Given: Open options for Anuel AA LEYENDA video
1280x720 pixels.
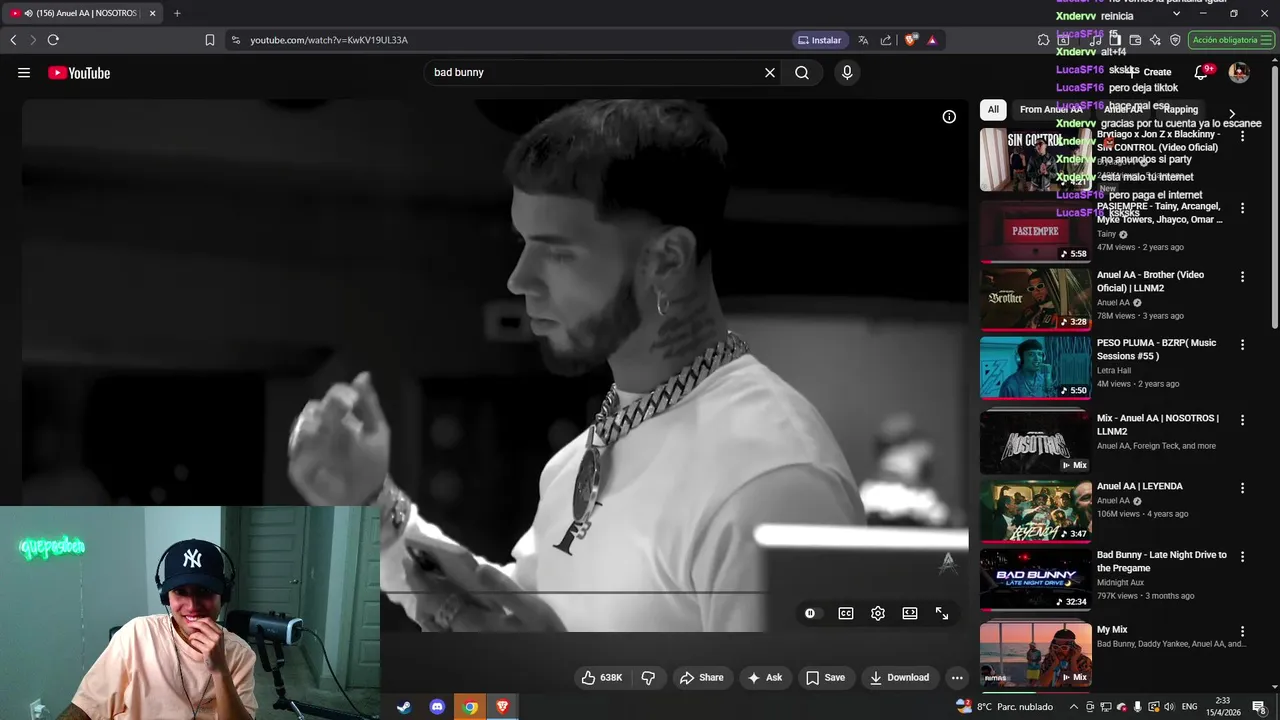Looking at the screenshot, I should (1243, 488).
